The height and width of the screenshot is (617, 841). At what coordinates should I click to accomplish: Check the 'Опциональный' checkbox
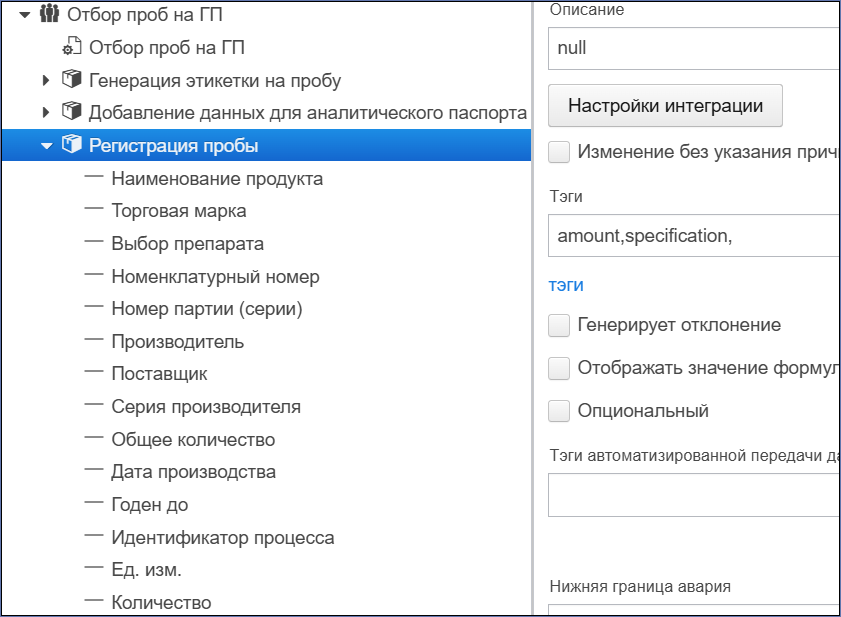click(x=559, y=411)
